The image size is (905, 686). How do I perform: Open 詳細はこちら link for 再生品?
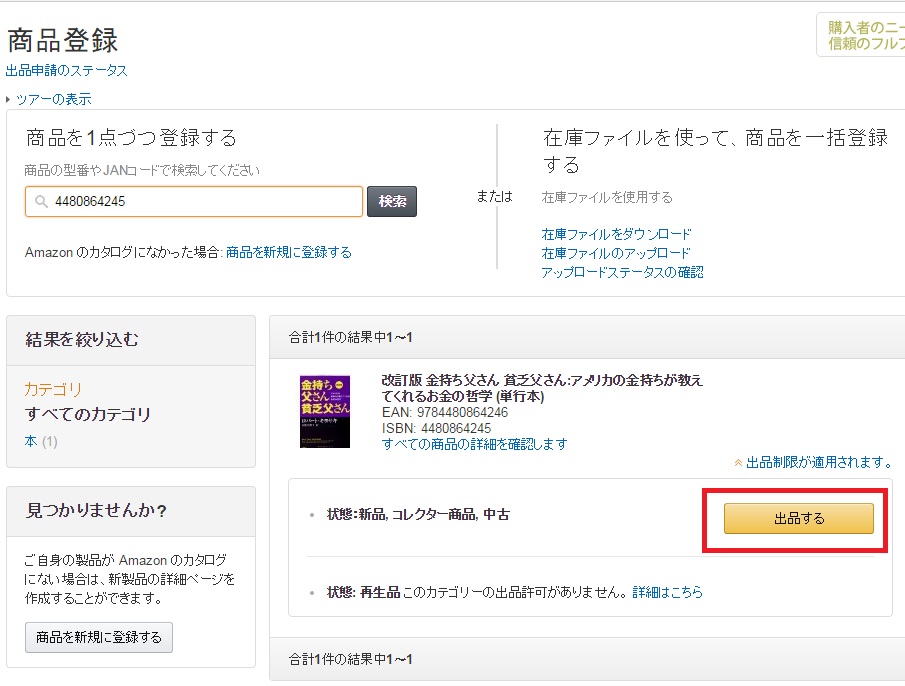coord(668,592)
